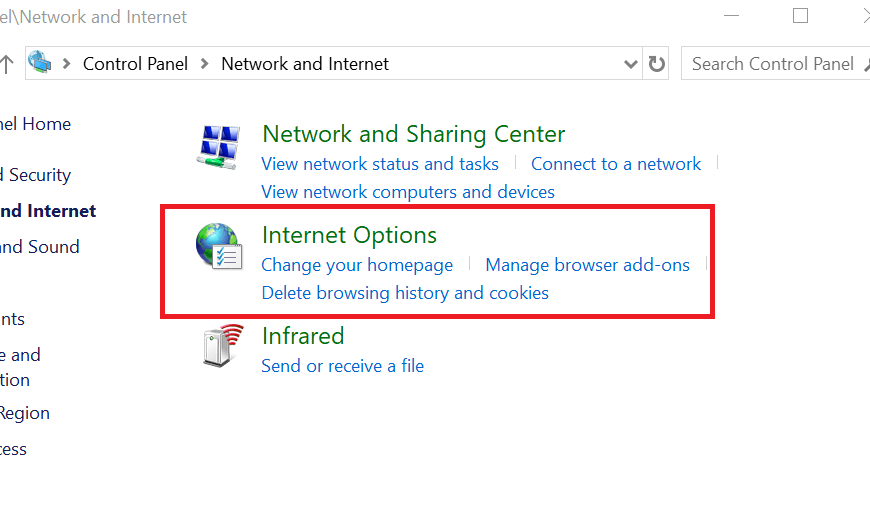Maximize the Control Panel window
870x505 pixels.
tap(800, 16)
